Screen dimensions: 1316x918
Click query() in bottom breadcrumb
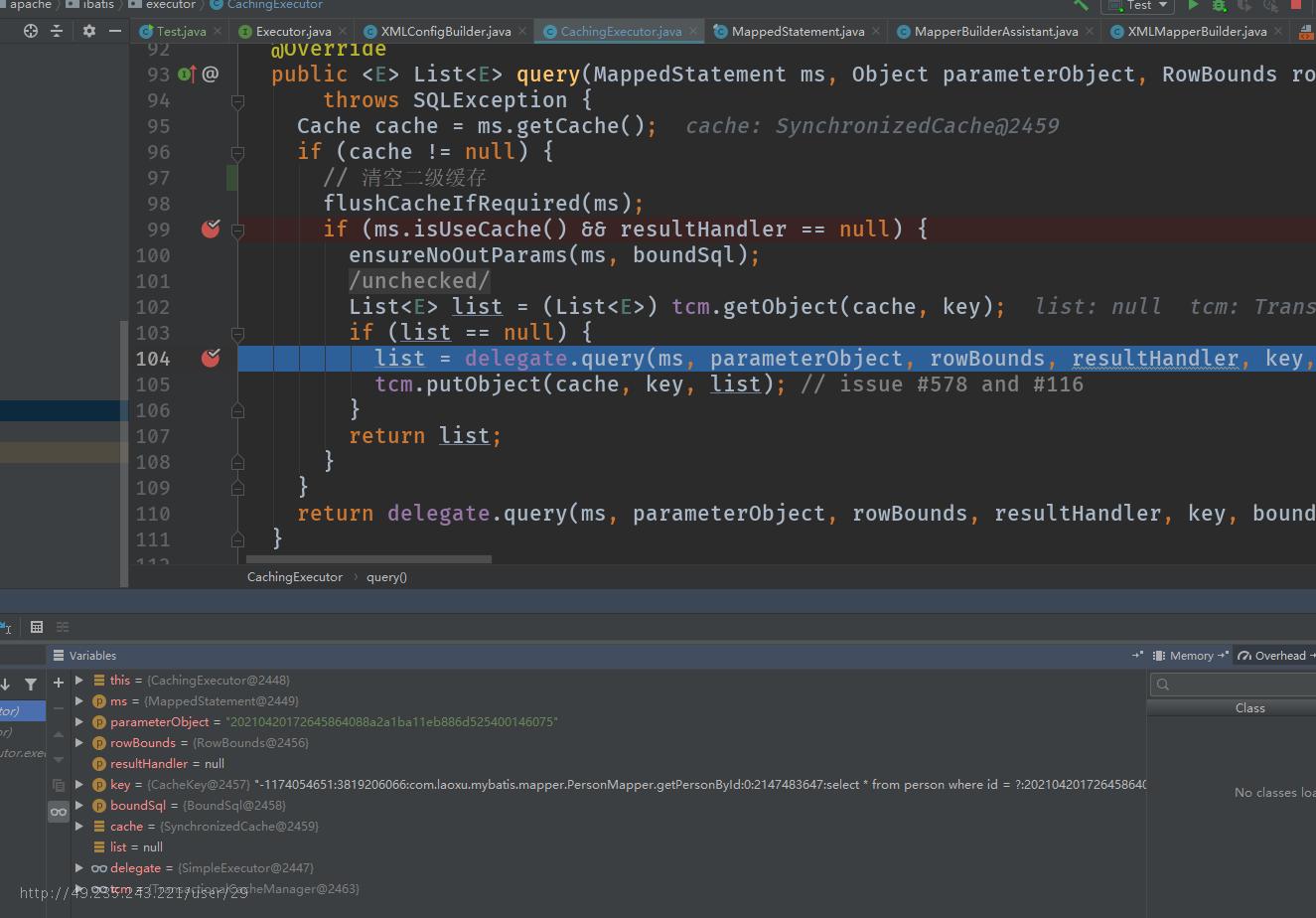tap(386, 576)
